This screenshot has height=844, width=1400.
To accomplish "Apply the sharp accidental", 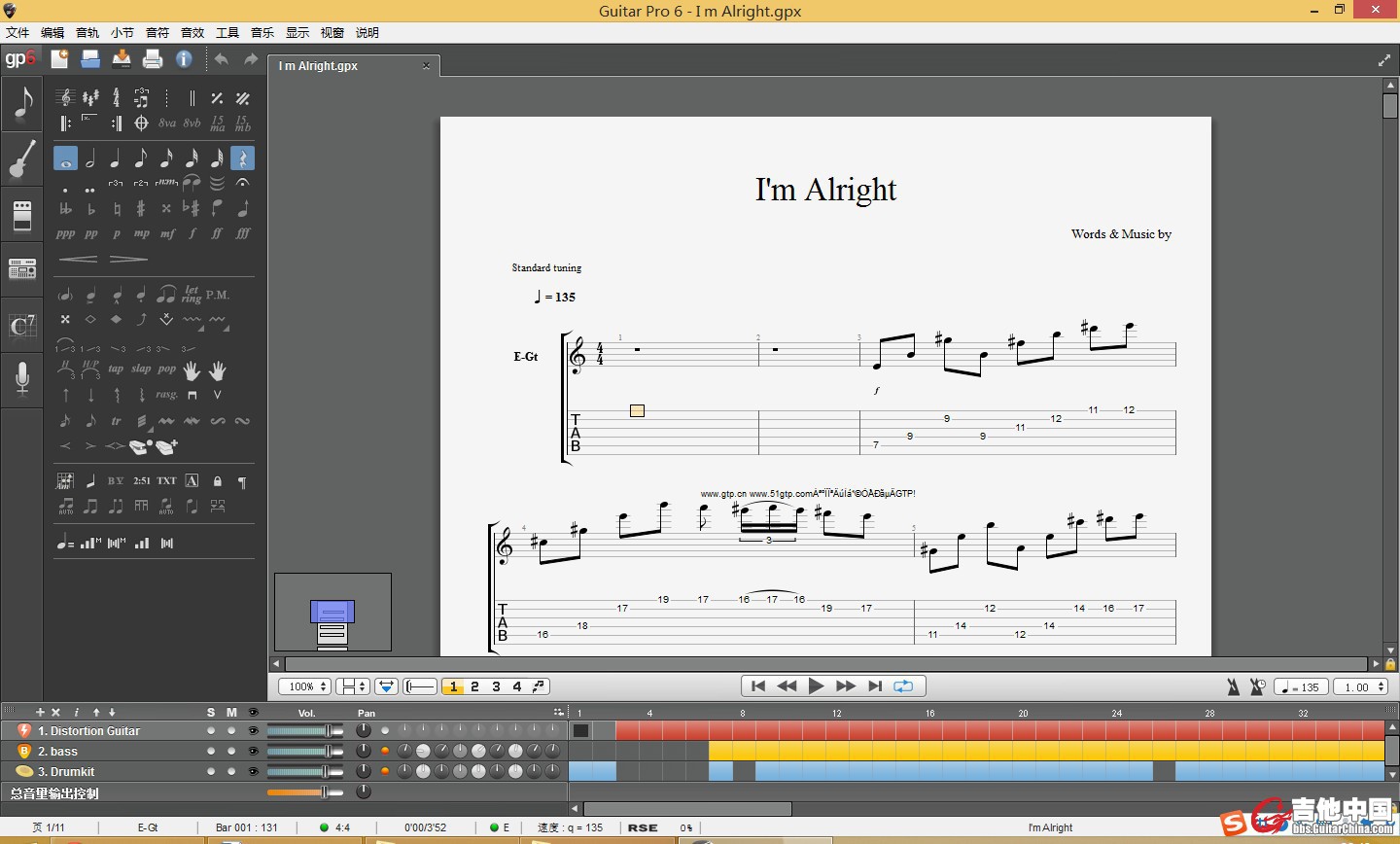I will 141,208.
